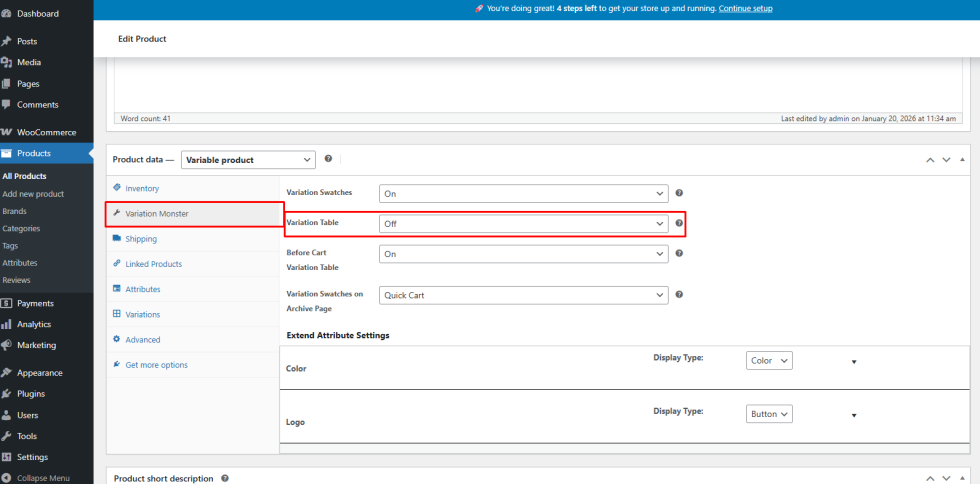Click the Marketing megaphone icon
The image size is (980, 484).
click(x=7, y=345)
